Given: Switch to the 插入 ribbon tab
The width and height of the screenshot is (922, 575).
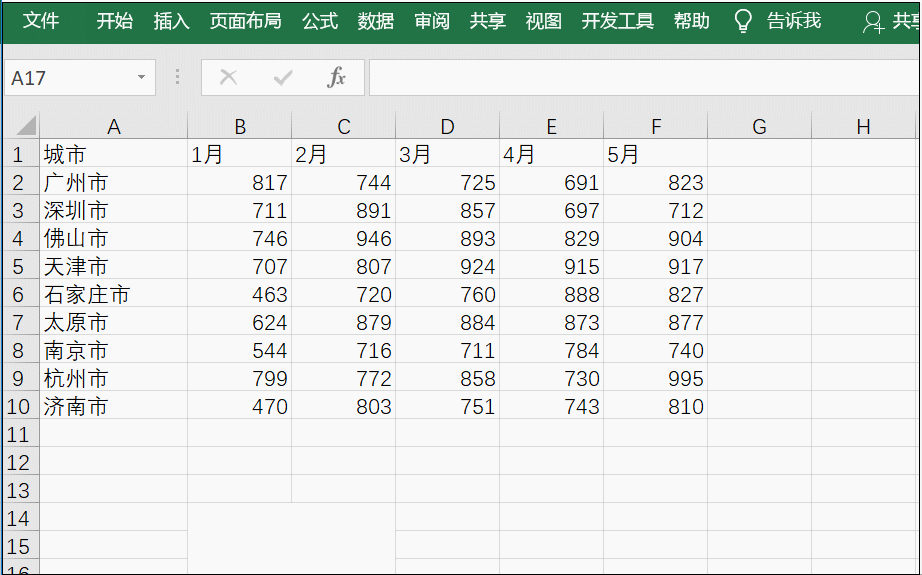Looking at the screenshot, I should point(171,21).
